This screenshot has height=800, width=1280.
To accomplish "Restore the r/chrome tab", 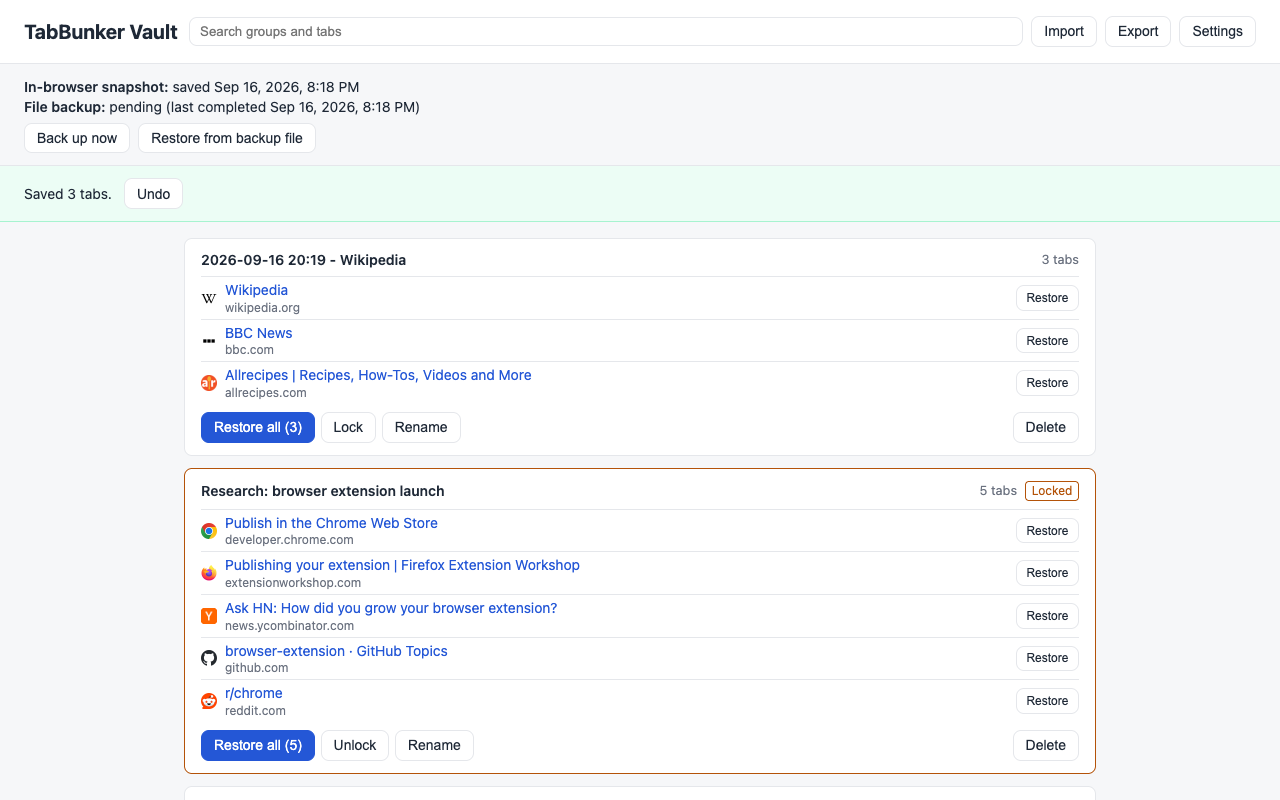I will click(1047, 701).
